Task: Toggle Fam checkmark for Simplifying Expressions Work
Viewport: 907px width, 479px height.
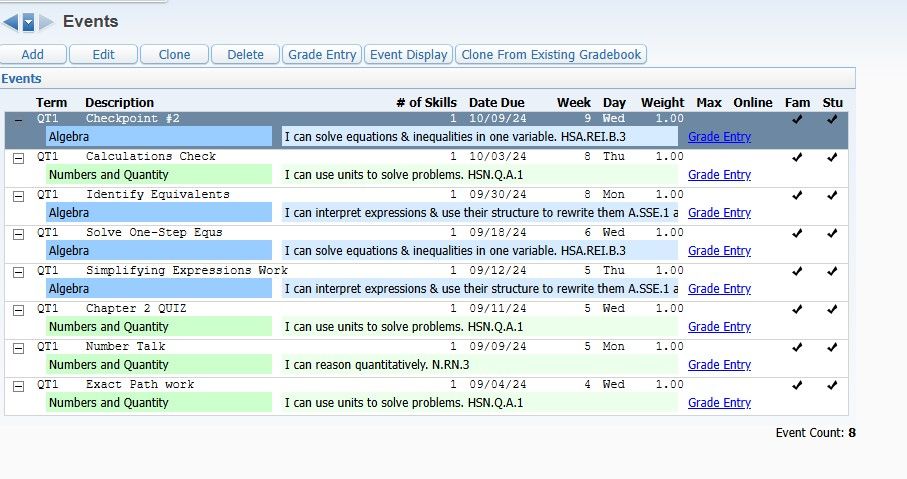Action: point(796,271)
